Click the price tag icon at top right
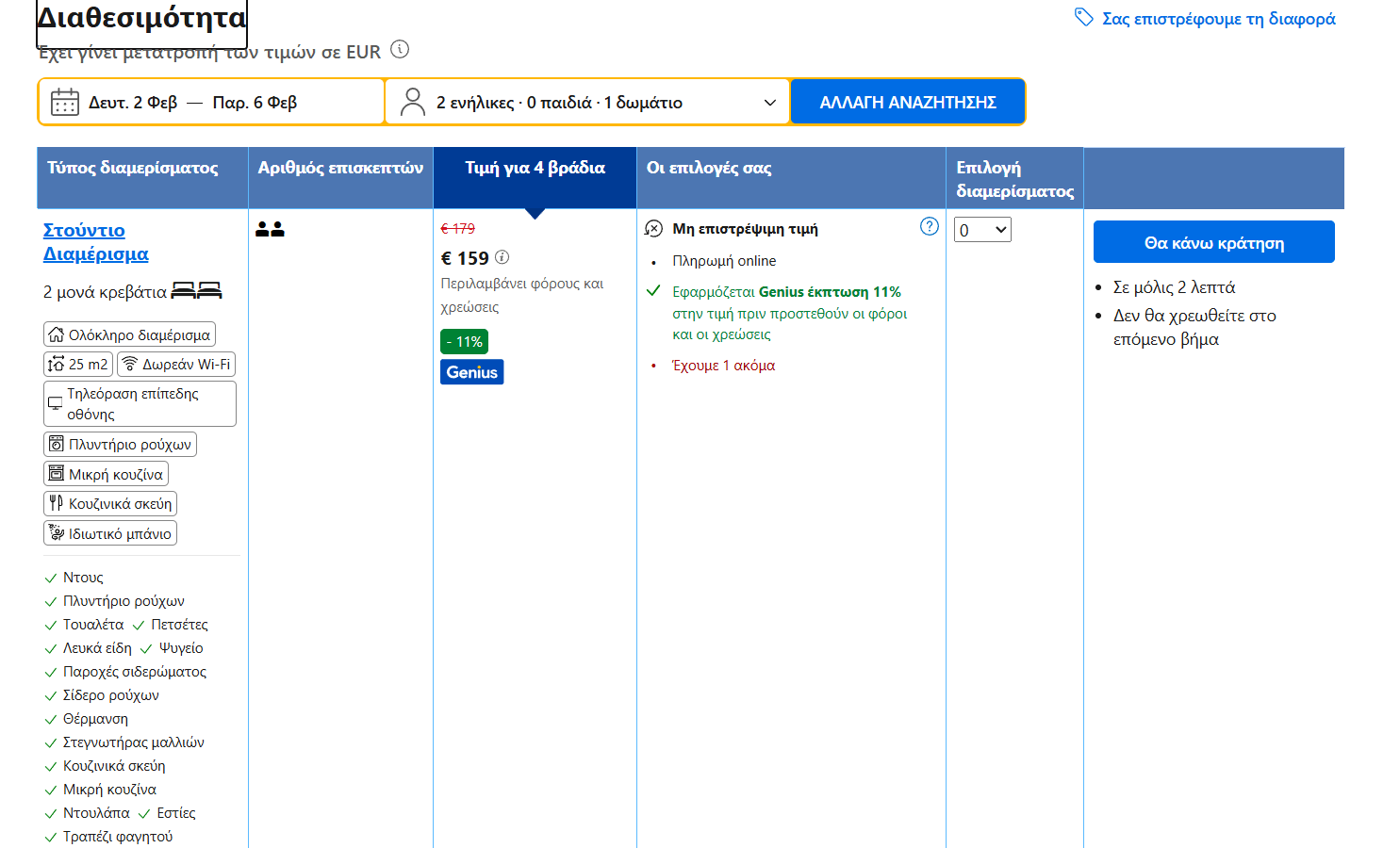The image size is (1400, 848). coord(1084,18)
